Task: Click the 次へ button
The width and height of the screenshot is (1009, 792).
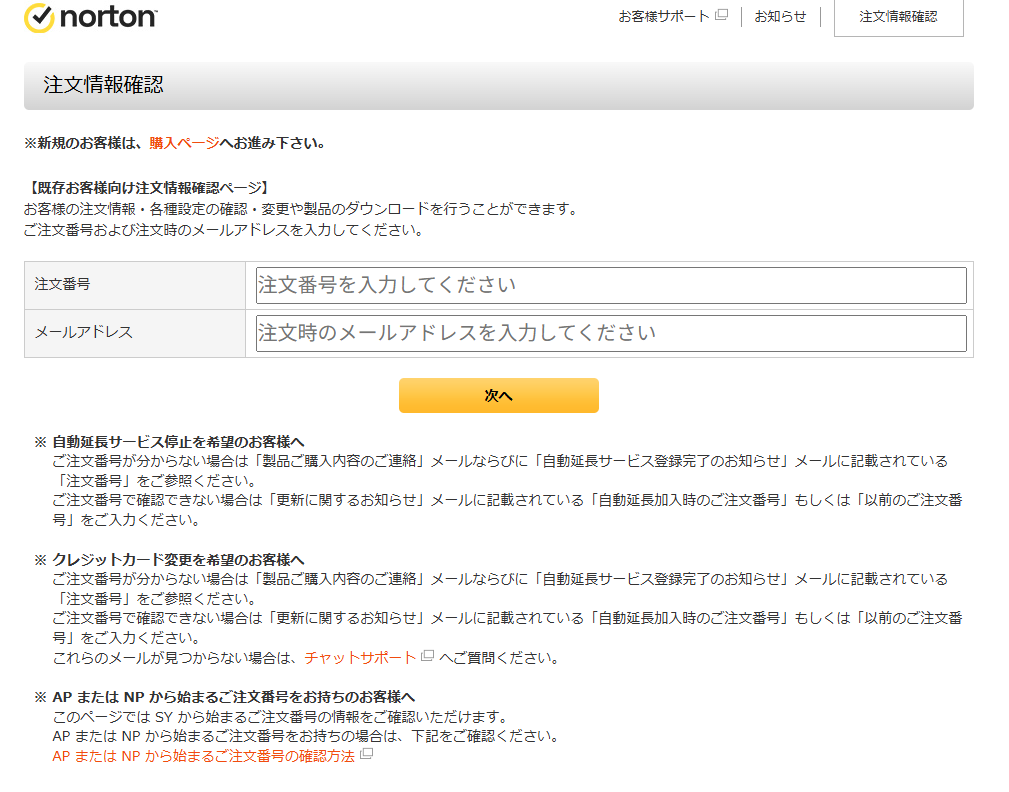Action: click(499, 396)
